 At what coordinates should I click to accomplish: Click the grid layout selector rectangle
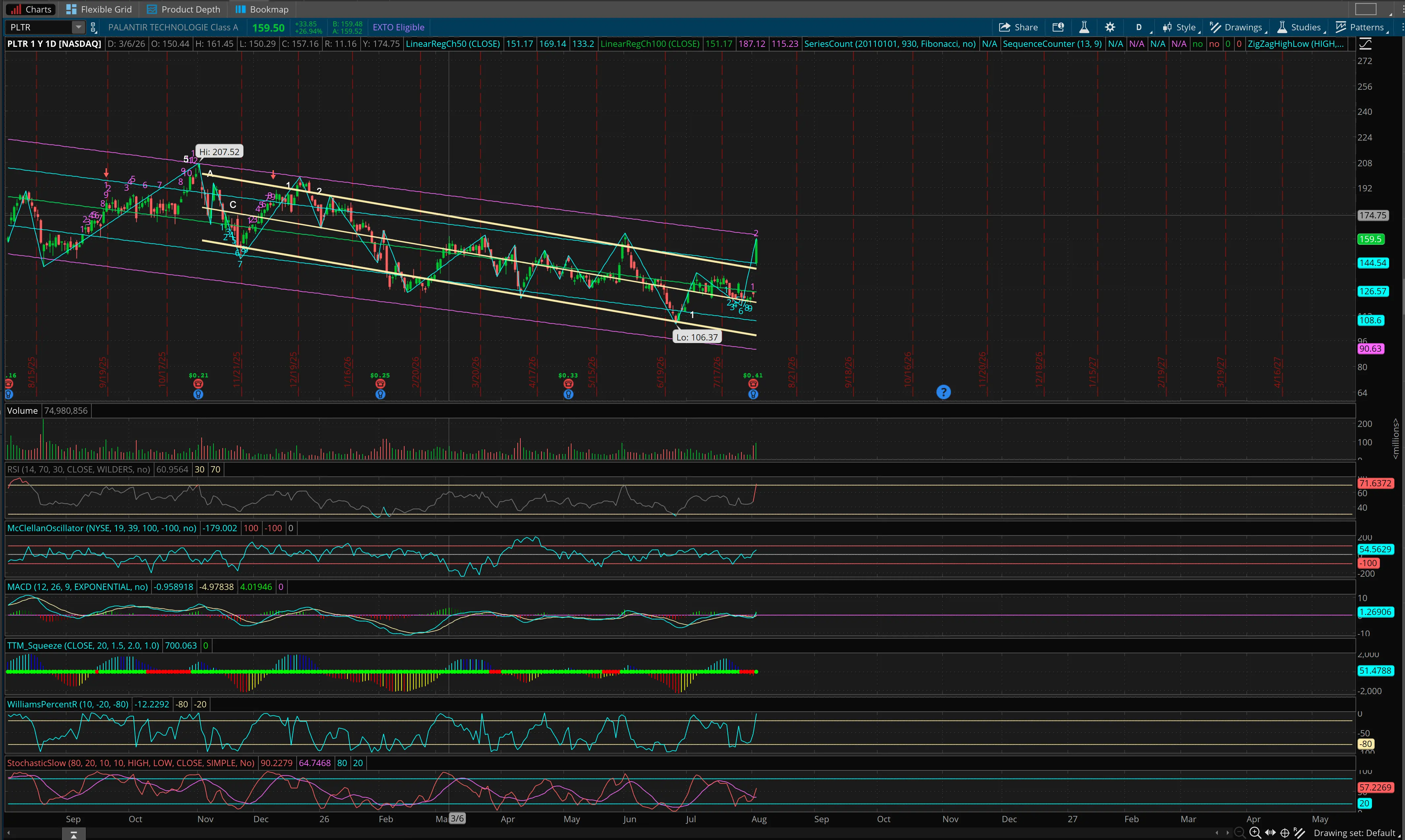point(1365,9)
